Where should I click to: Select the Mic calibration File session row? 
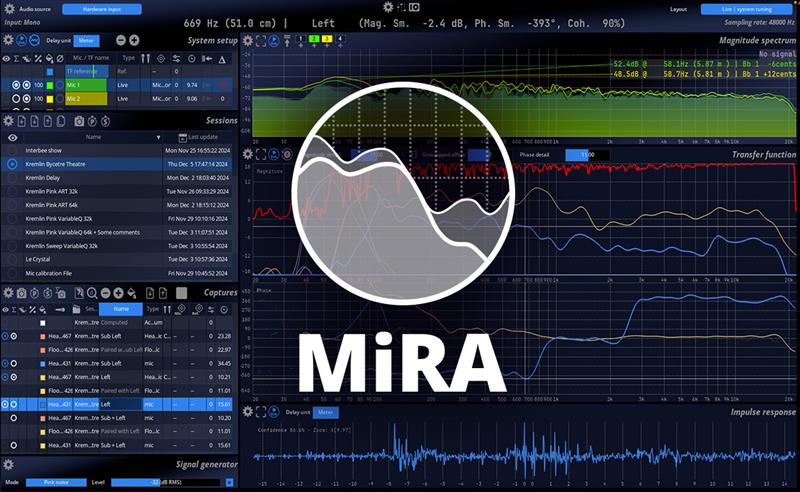click(x=117, y=273)
